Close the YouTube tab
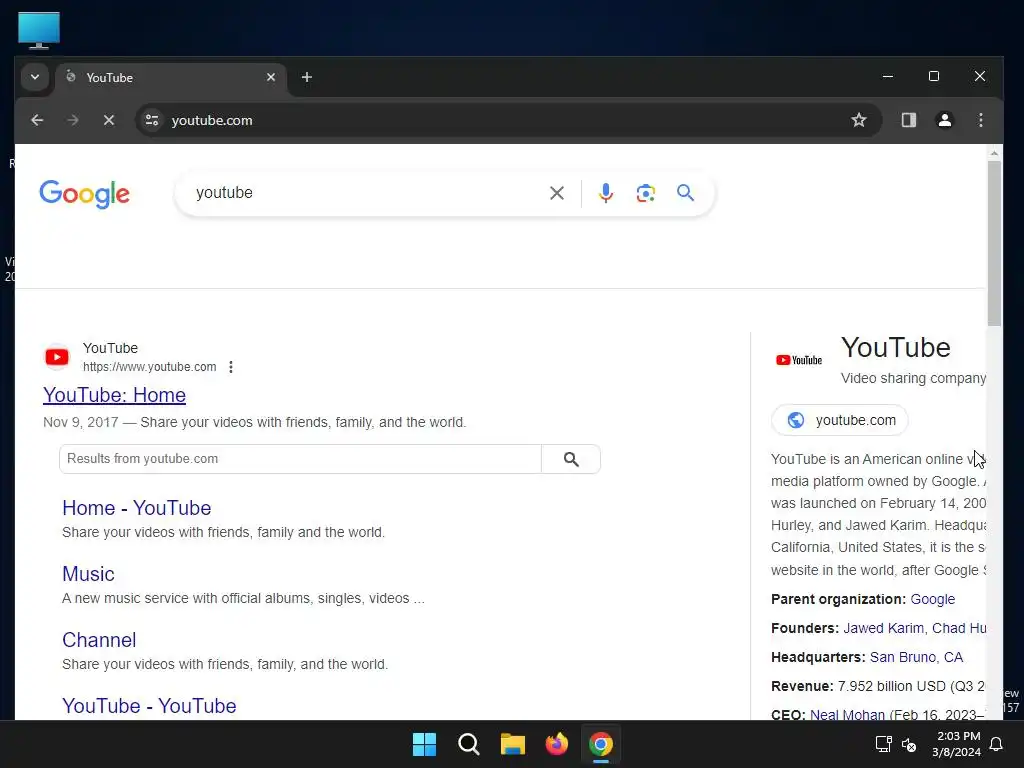Viewport: 1024px width, 768px height. tap(270, 77)
